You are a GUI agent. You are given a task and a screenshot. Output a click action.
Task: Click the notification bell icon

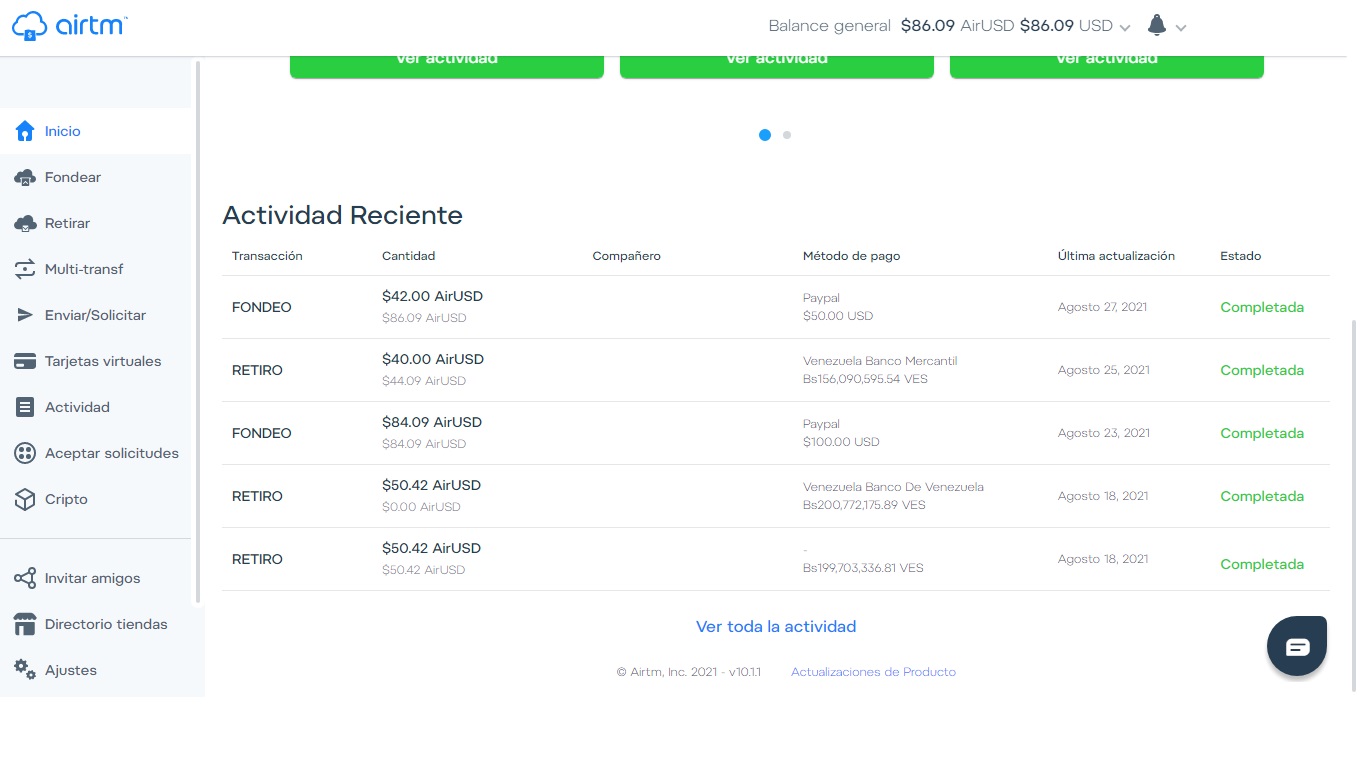(x=1157, y=25)
